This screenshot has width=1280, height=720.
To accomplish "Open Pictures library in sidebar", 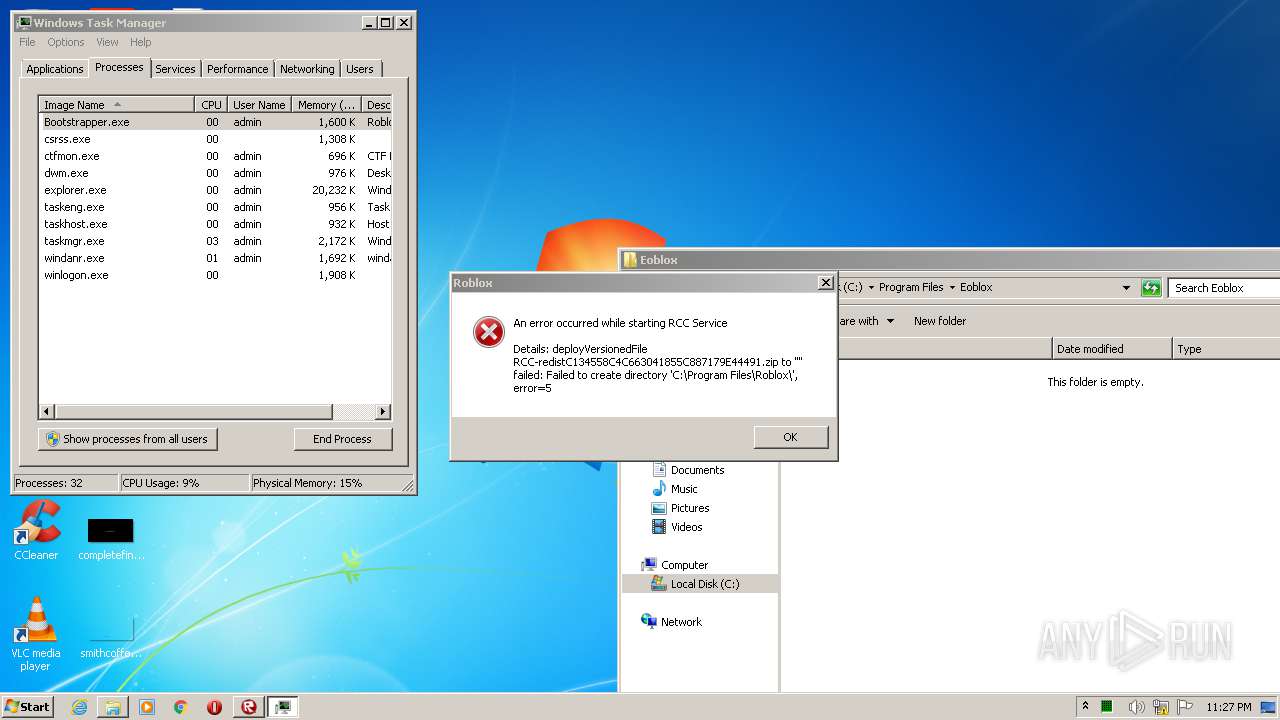I will click(681, 508).
